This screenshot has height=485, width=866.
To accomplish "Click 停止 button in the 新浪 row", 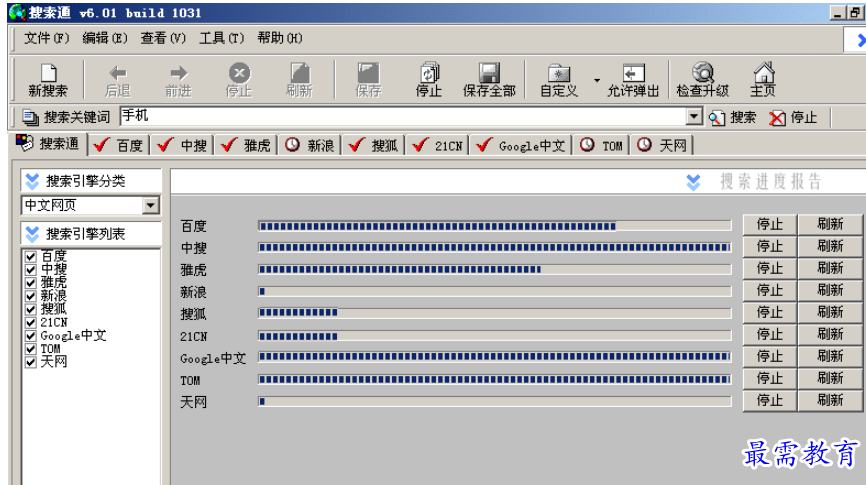I will 770,291.
